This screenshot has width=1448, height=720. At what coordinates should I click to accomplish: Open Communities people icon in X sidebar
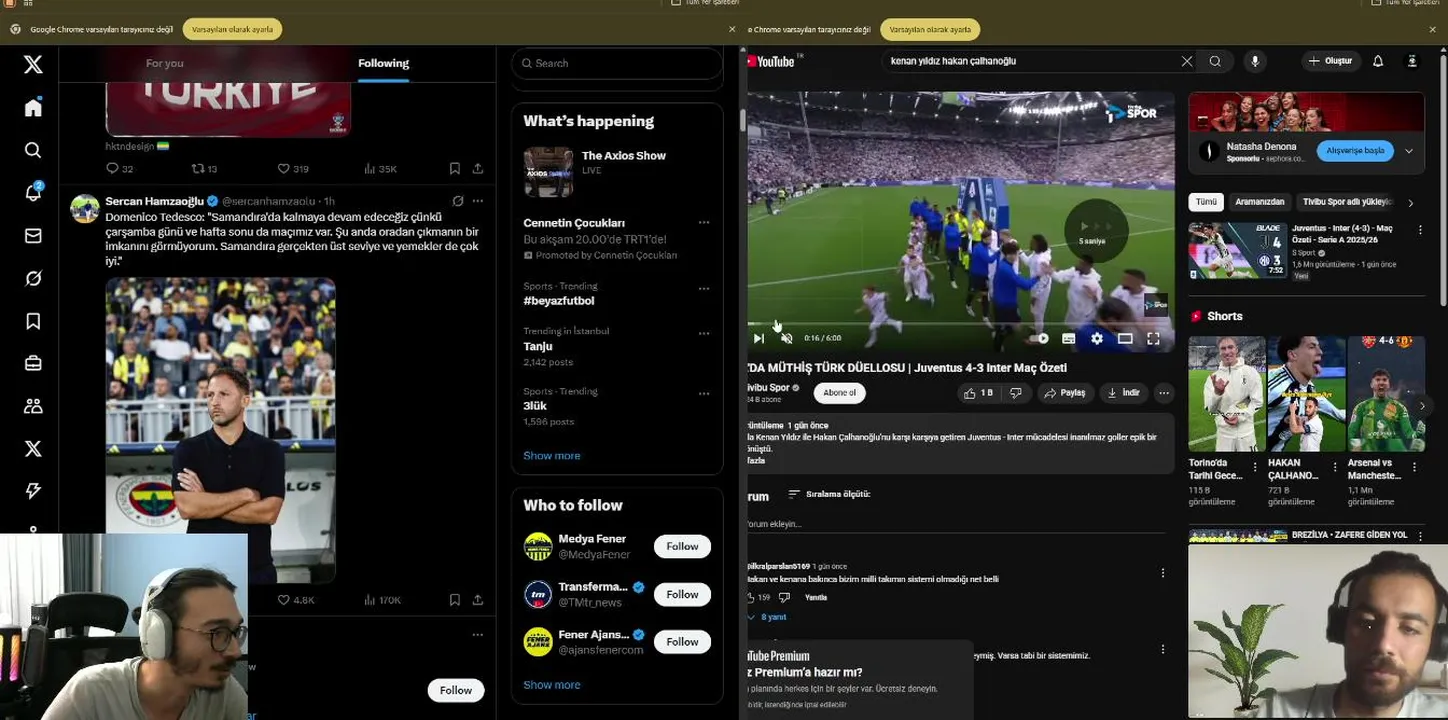(x=33, y=406)
